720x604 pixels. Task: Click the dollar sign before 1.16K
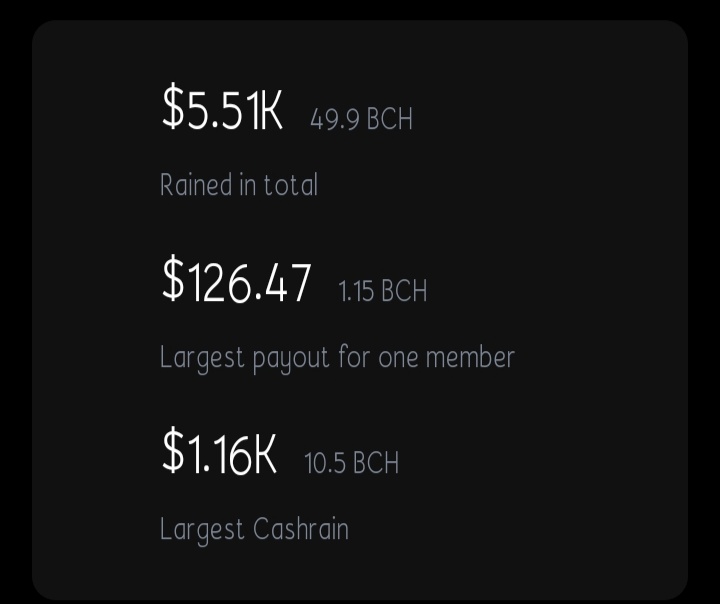[173, 450]
